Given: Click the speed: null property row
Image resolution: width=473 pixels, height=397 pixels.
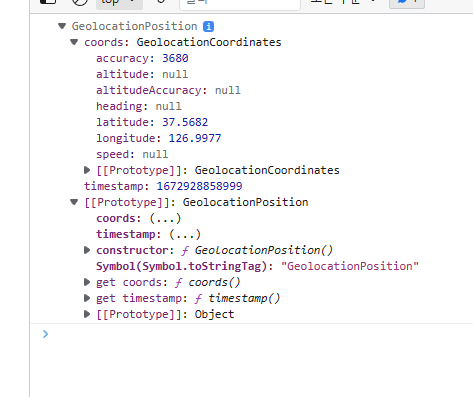Looking at the screenshot, I should point(132,154).
